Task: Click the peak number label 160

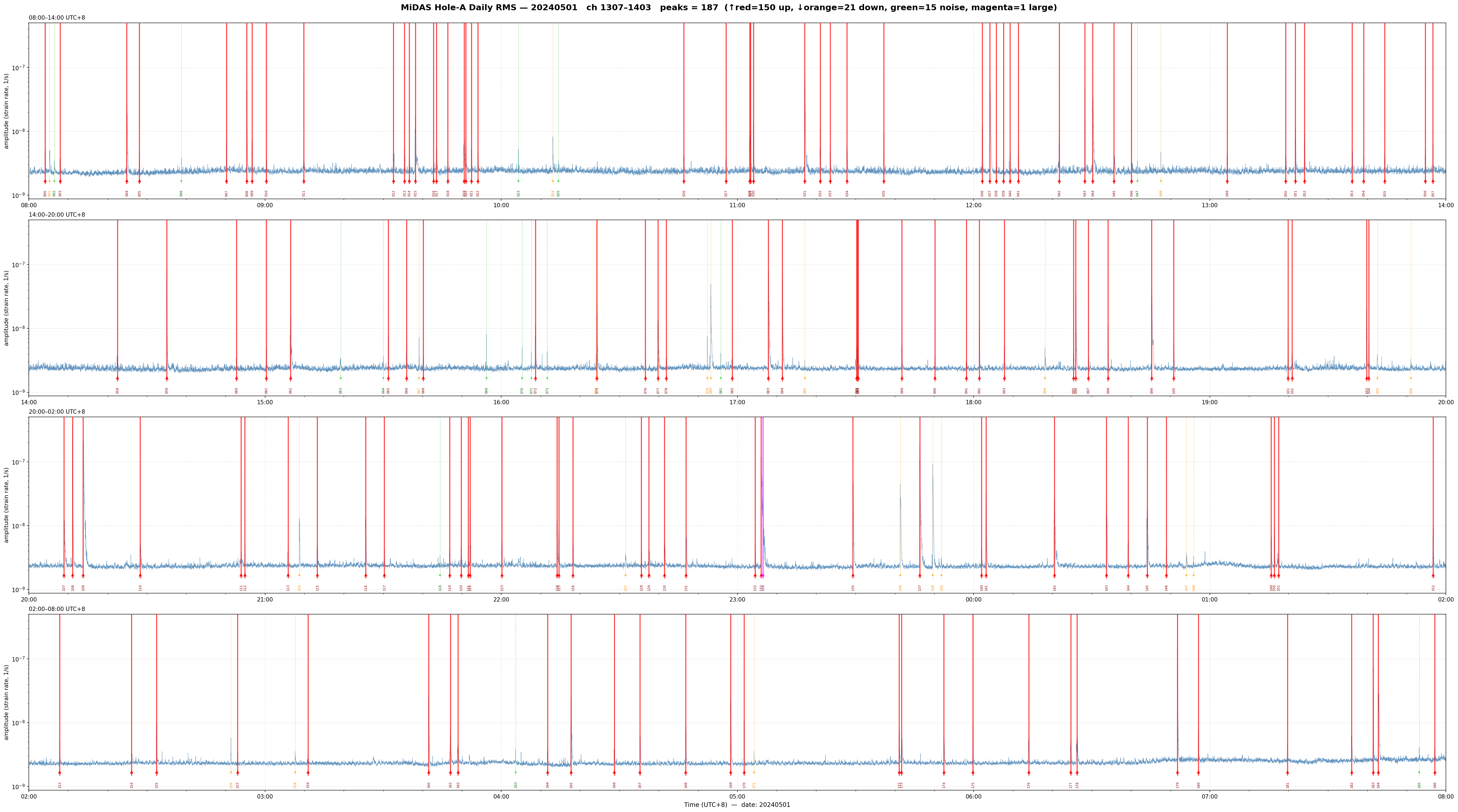Action: 428,785
